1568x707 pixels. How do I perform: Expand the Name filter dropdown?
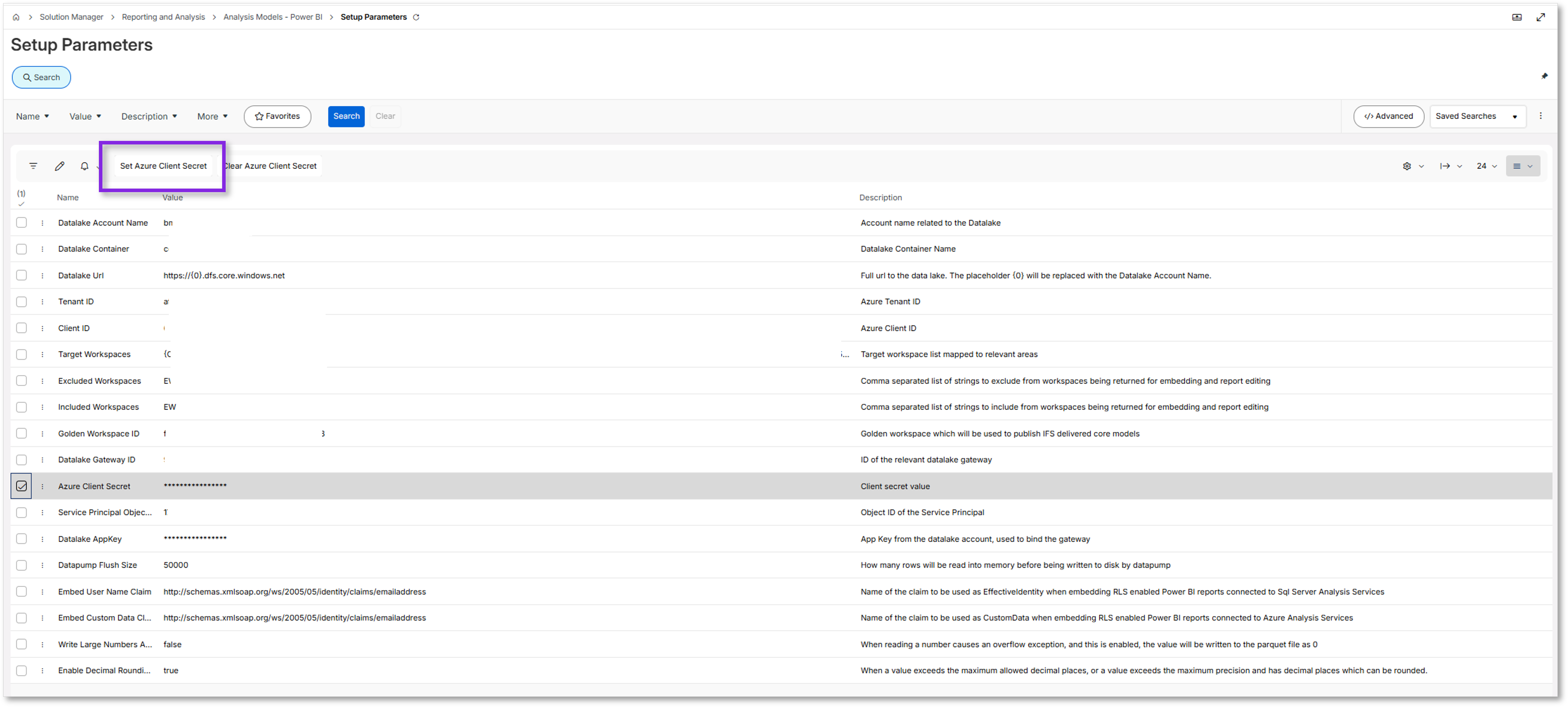(x=33, y=116)
